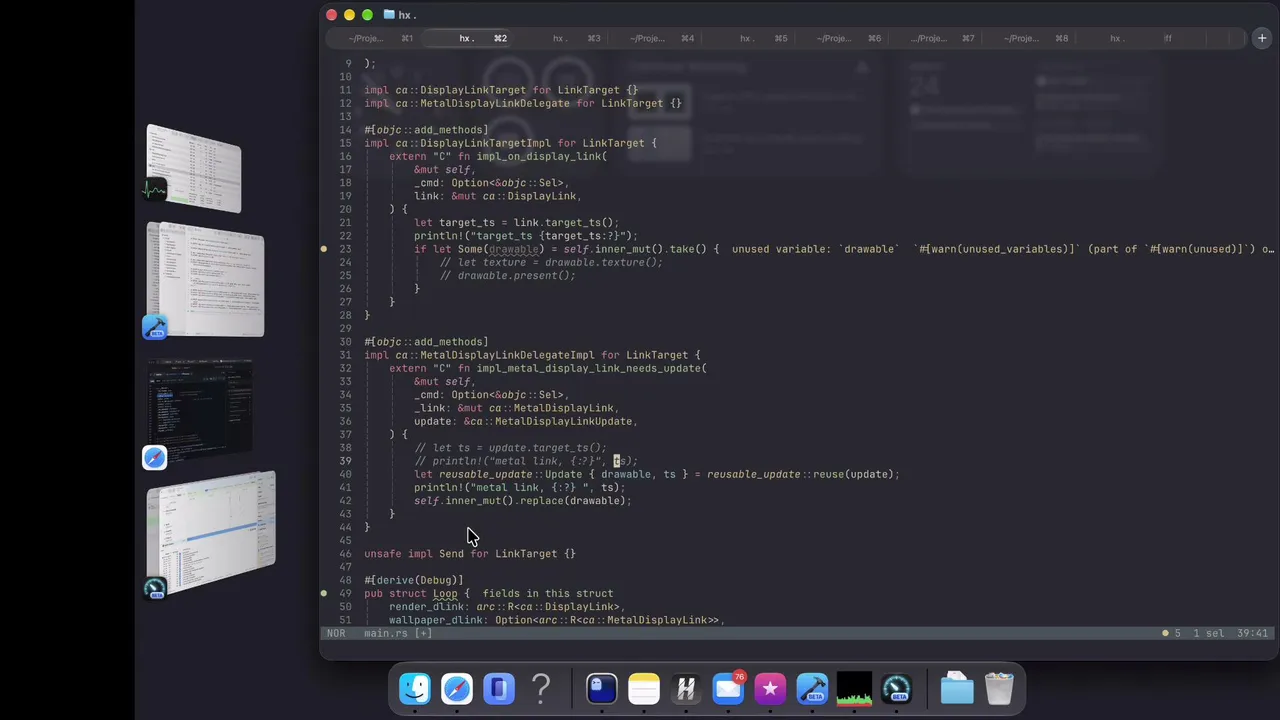Select the Activity Monitor Stage Manager thumbnail
This screenshot has width=1280, height=720.
[193, 168]
